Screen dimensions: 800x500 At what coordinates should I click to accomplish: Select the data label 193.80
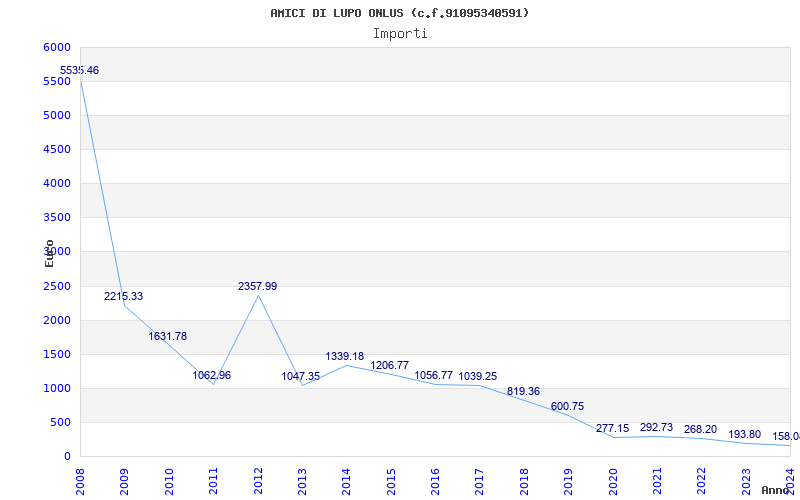(745, 435)
